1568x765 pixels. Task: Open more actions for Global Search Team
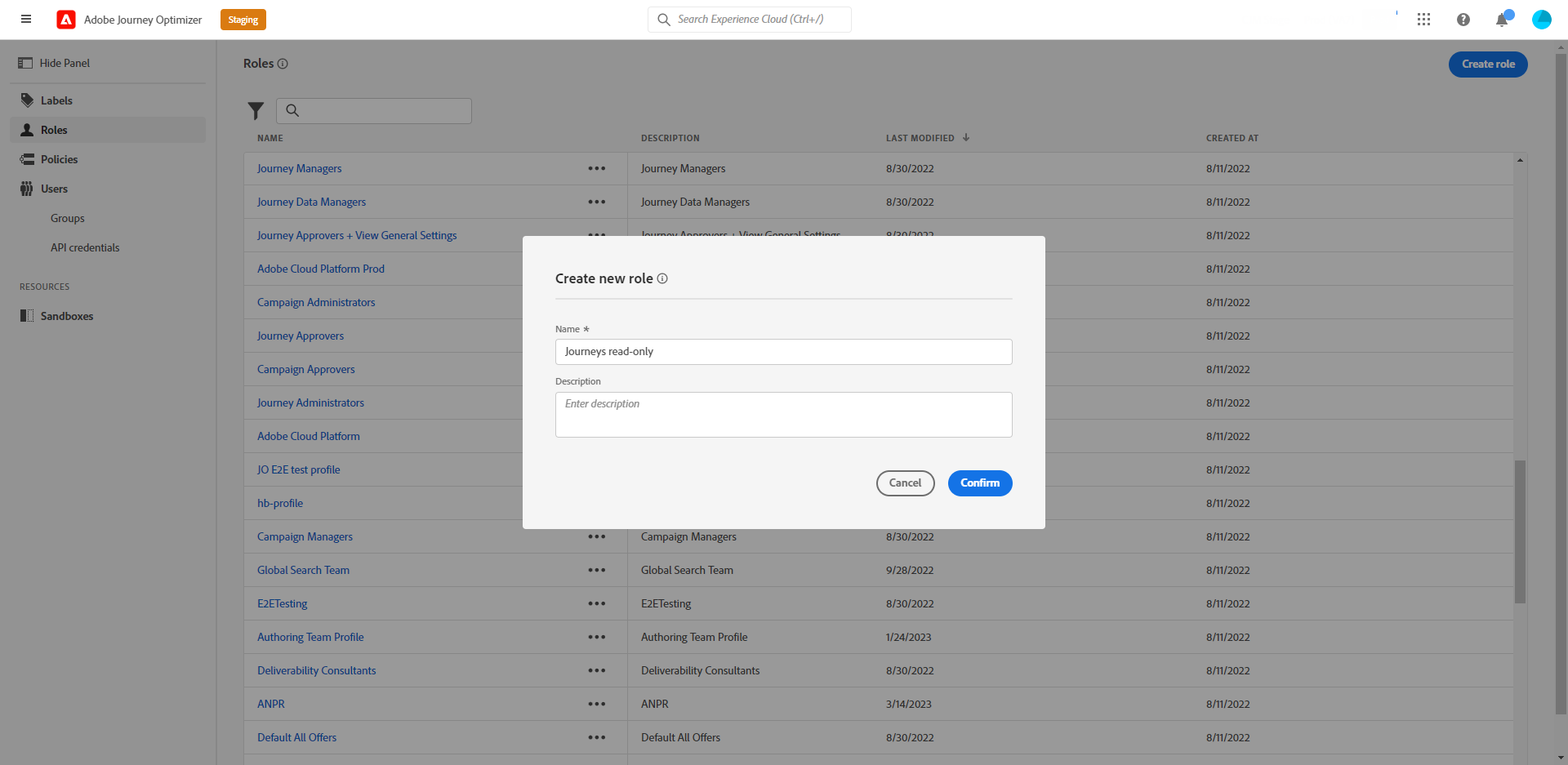pyautogui.click(x=597, y=571)
